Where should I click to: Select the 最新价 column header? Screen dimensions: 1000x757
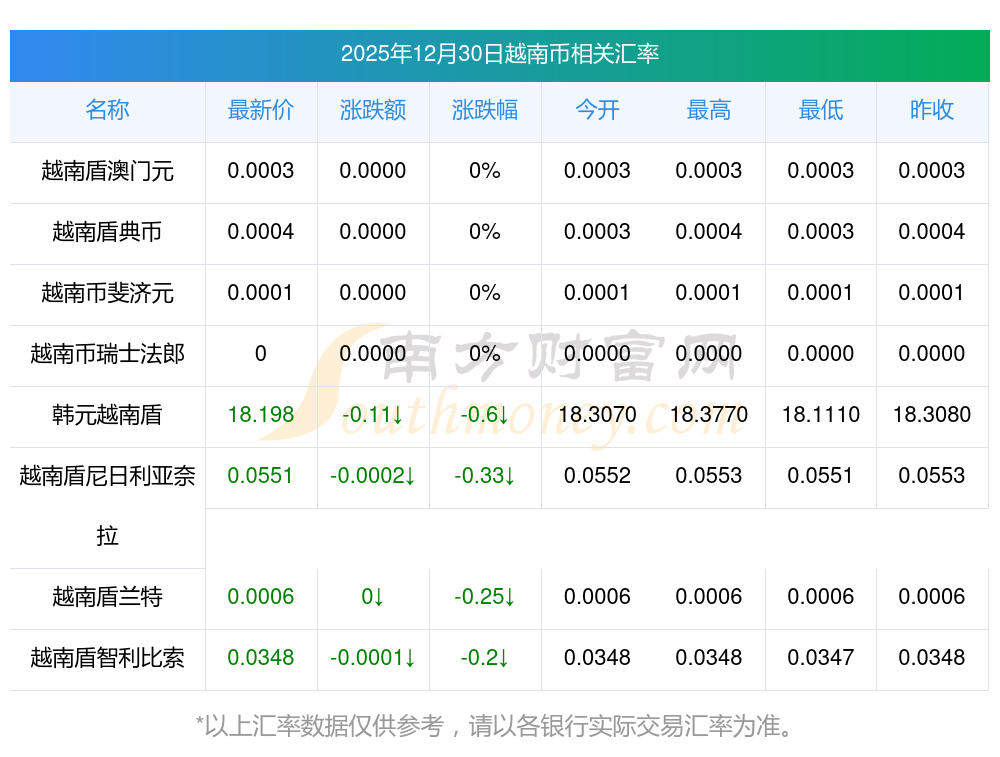pos(261,110)
